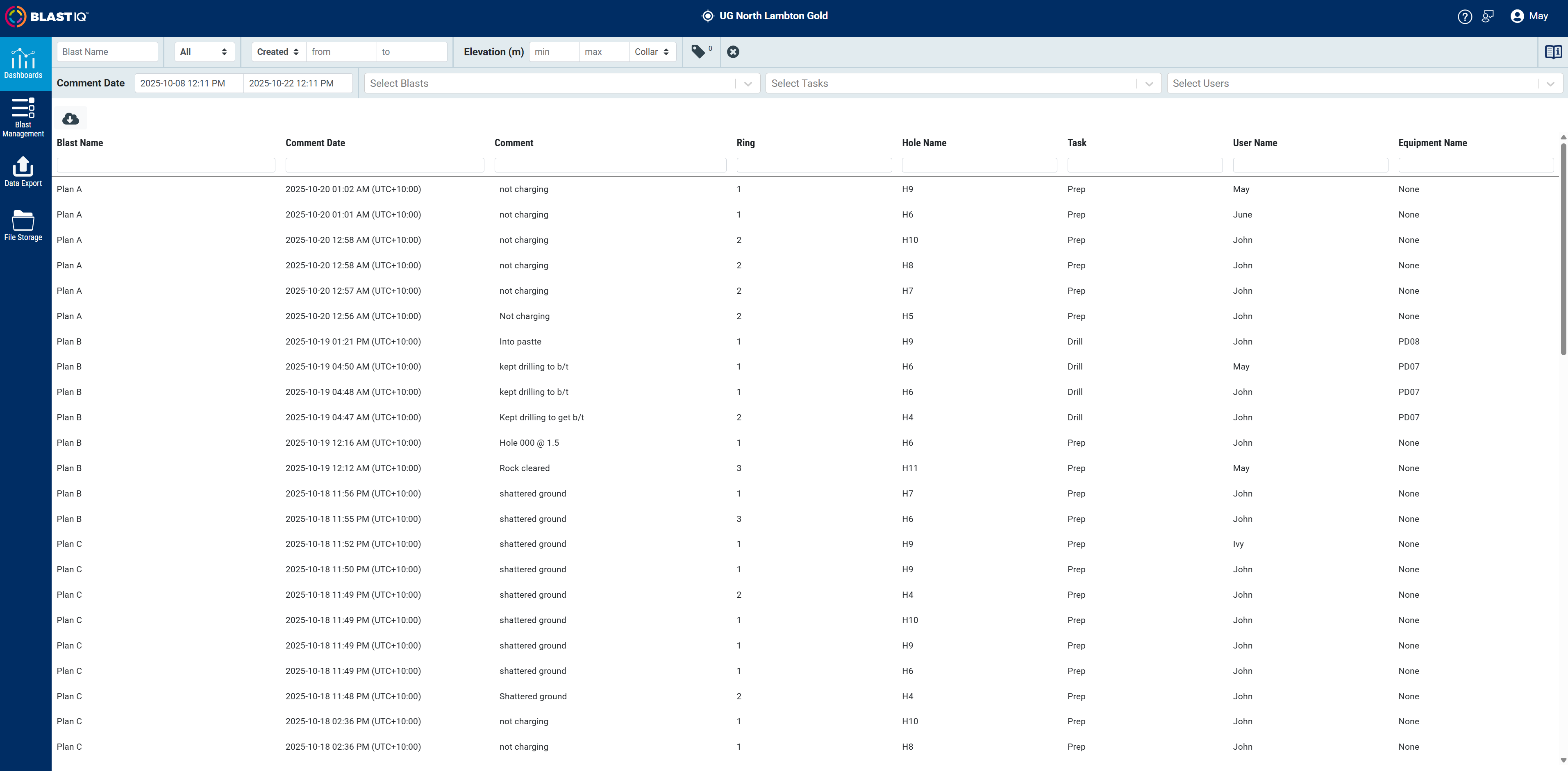Image resolution: width=1568 pixels, height=771 pixels.
Task: Click the Hole Name column filter box
Action: tap(979, 165)
